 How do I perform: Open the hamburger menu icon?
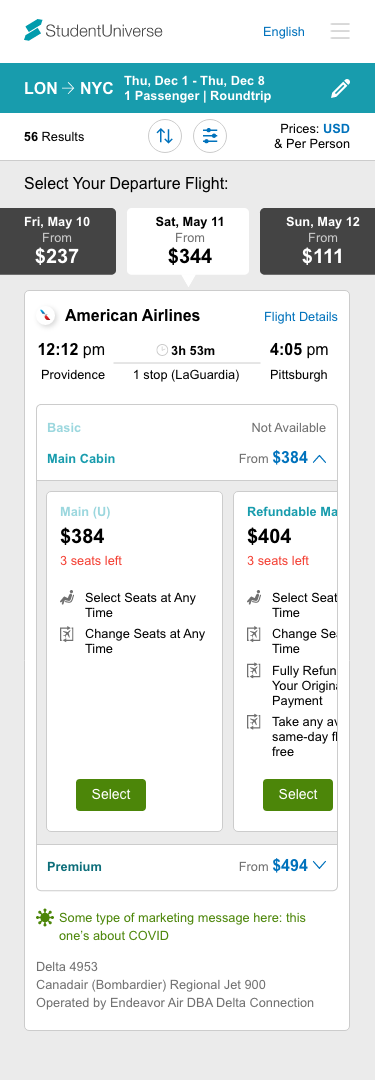[x=340, y=31]
